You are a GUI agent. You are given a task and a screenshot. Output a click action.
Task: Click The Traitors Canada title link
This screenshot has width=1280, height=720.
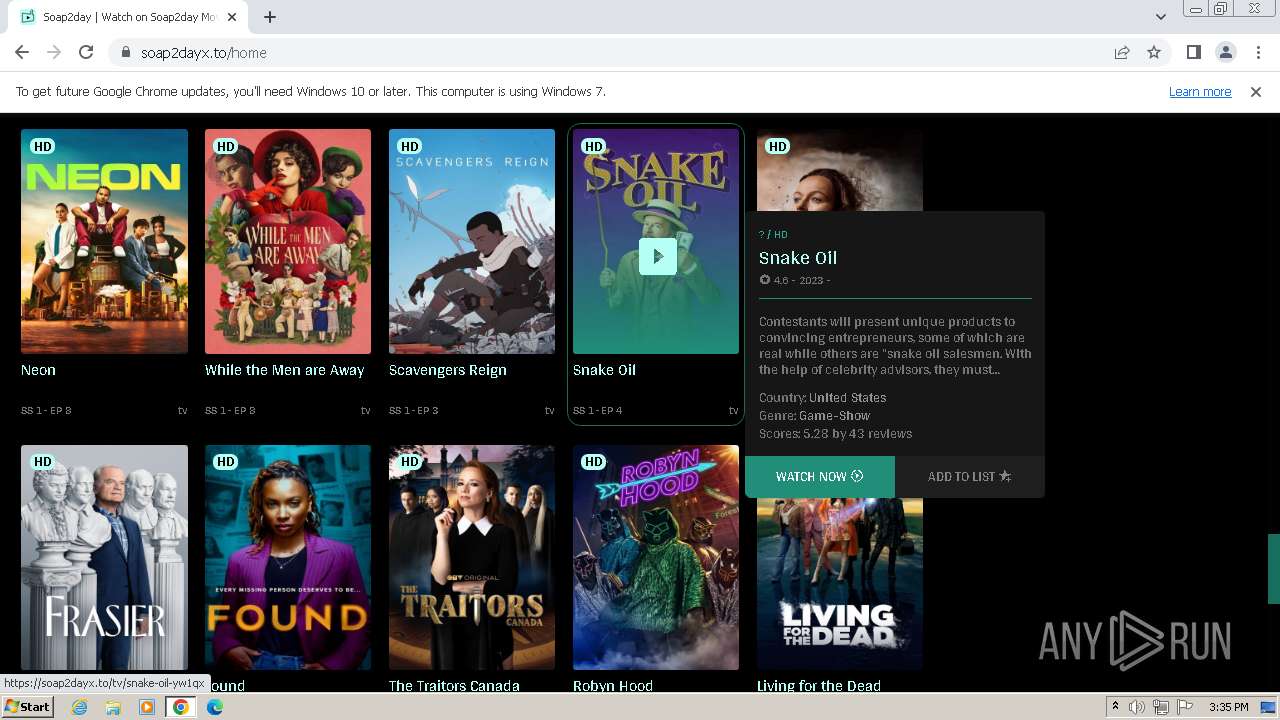tap(454, 686)
